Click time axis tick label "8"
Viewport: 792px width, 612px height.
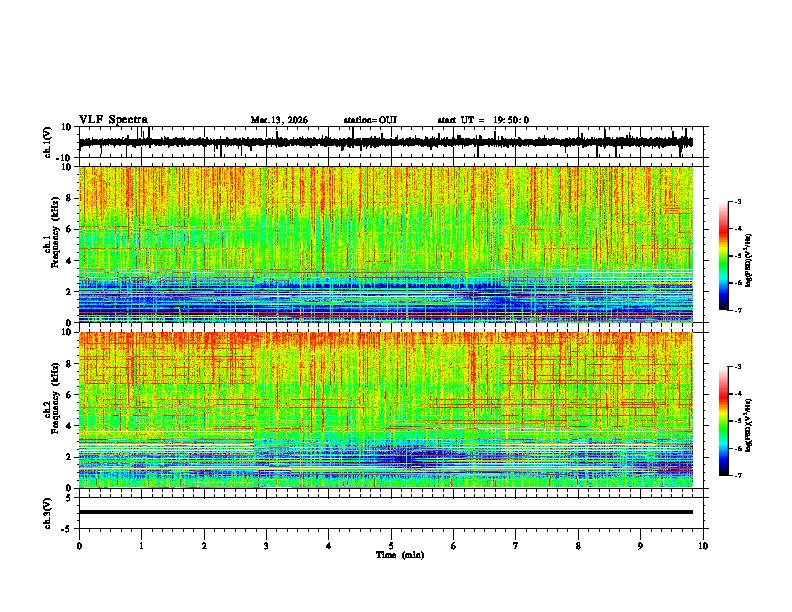tap(578, 546)
